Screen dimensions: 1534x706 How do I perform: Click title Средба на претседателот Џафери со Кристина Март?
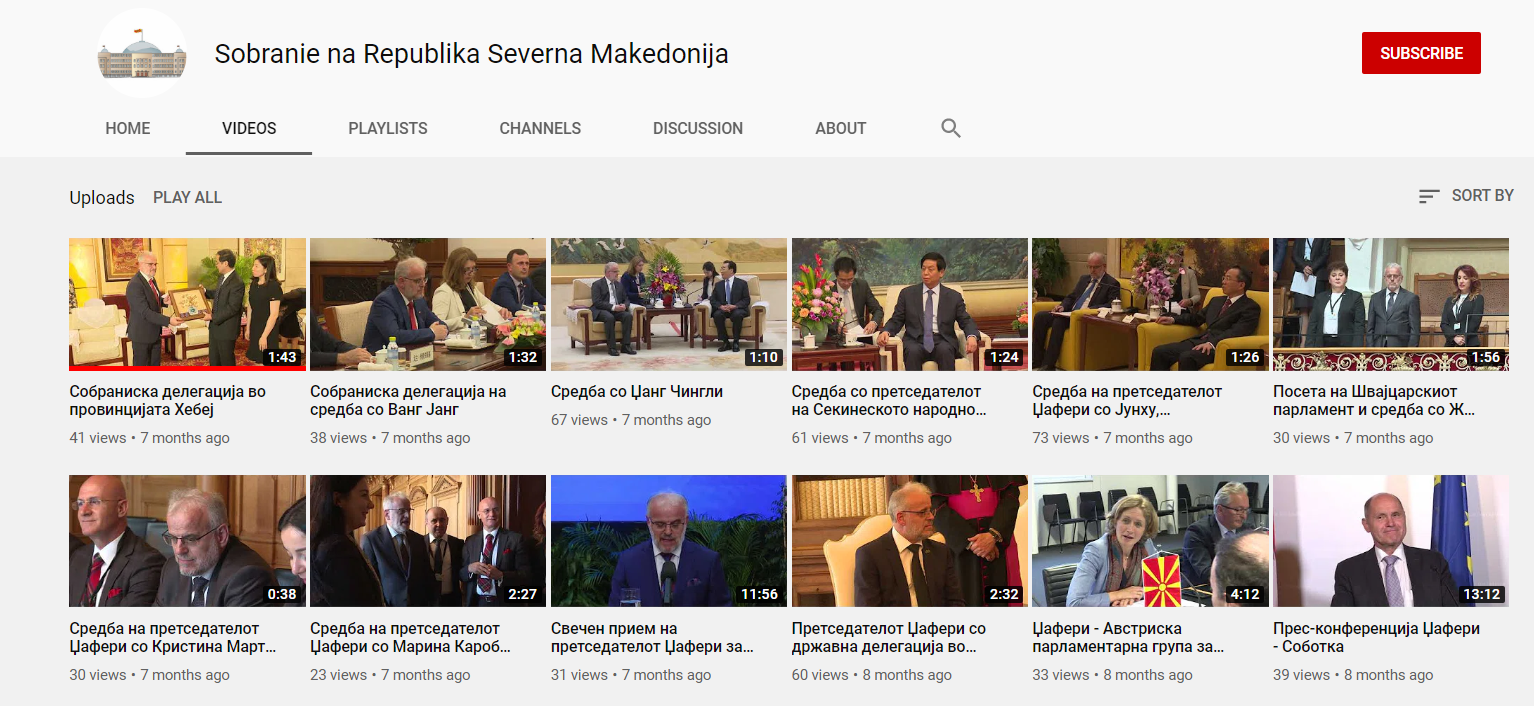tap(172, 637)
